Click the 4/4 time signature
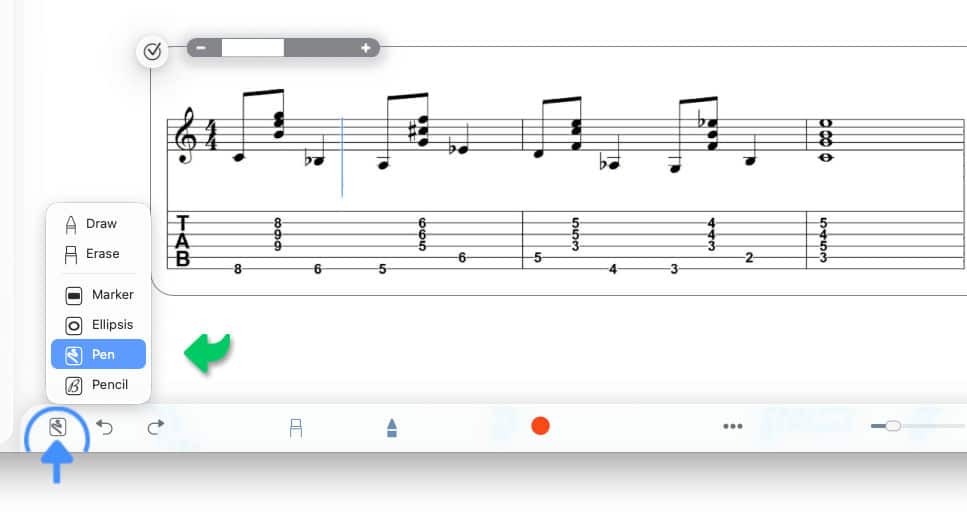Viewport: 967px width, 512px height. [x=211, y=136]
